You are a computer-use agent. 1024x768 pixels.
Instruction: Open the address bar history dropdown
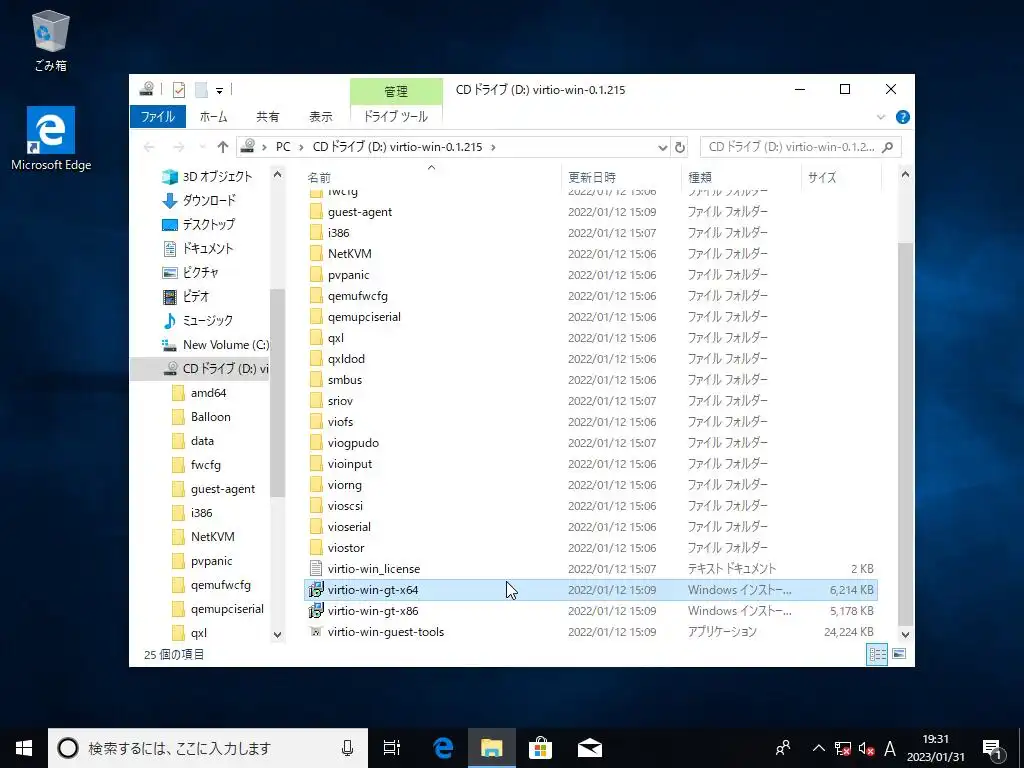pyautogui.click(x=662, y=148)
